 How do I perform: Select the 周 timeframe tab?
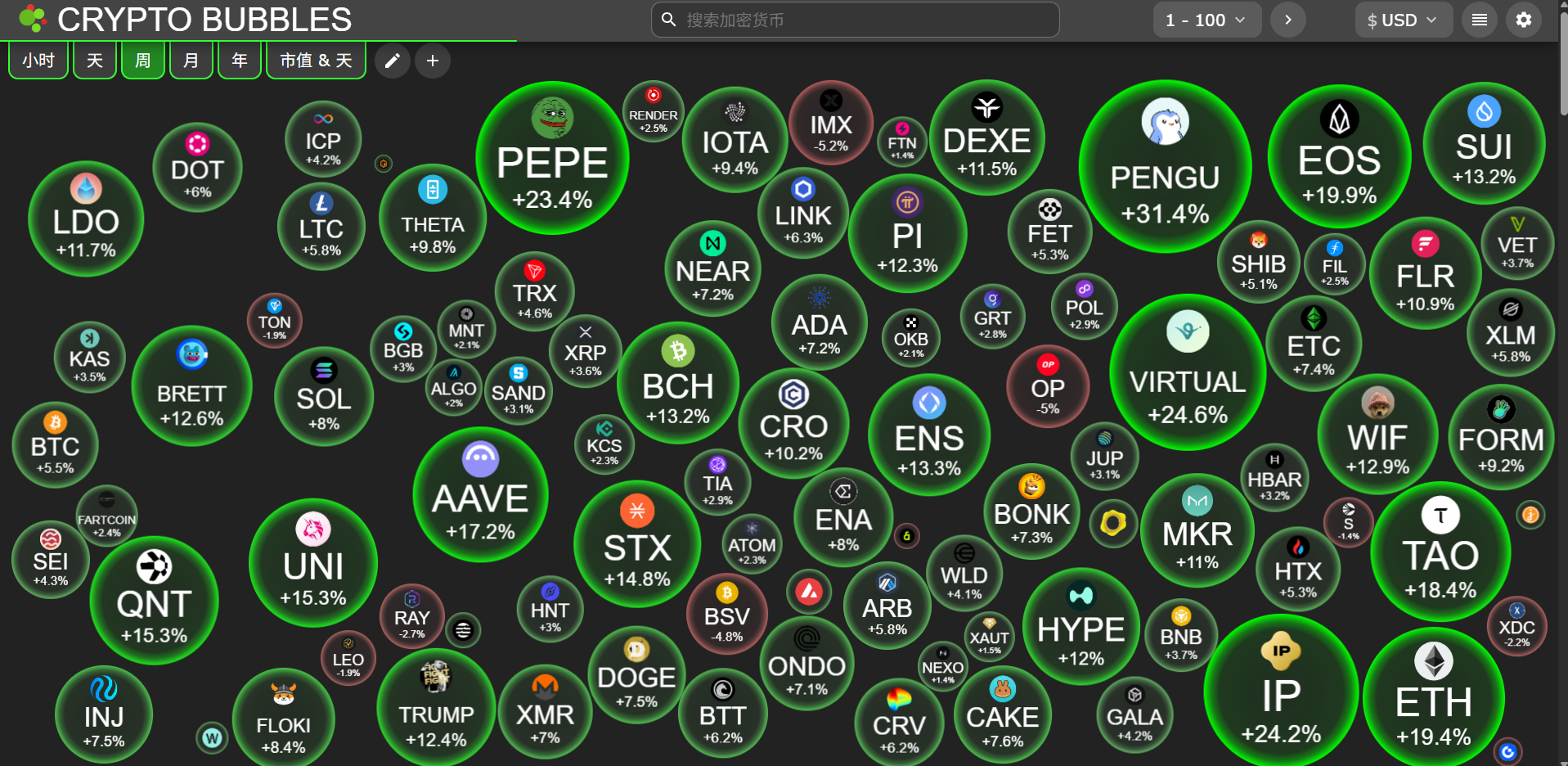(143, 61)
